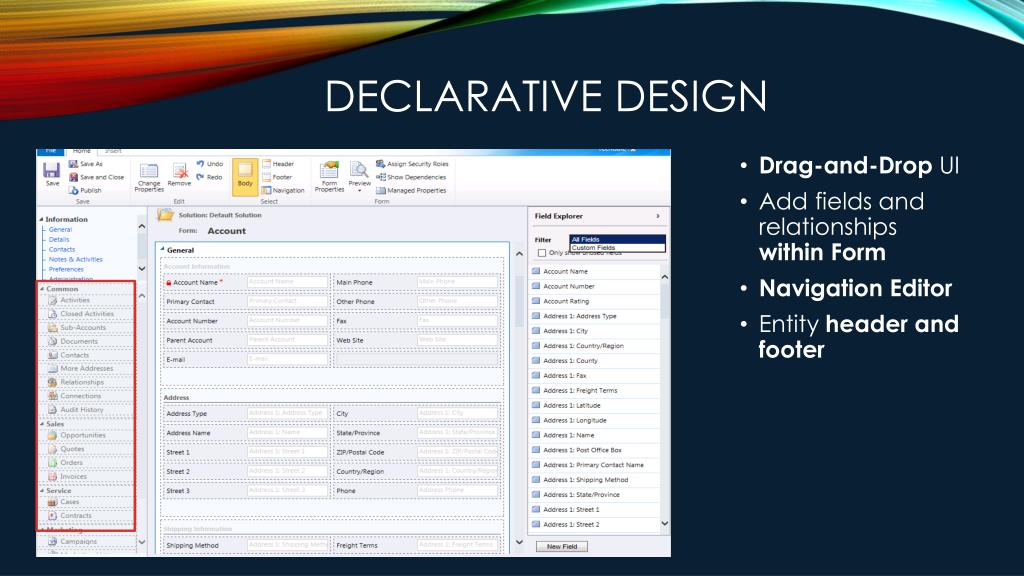Click the New Field button
1024x576 pixels.
562,547
